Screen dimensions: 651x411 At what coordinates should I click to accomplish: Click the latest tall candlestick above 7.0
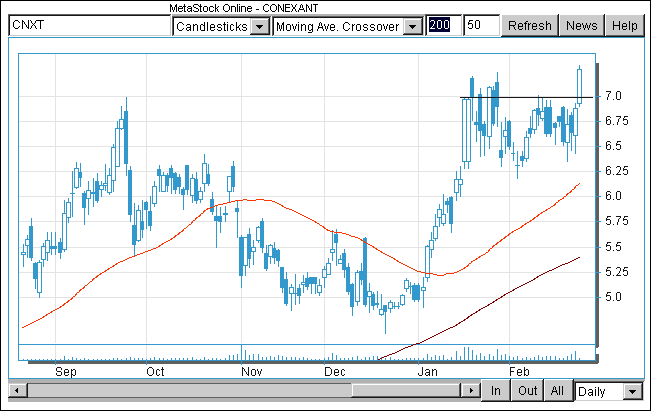pos(579,86)
